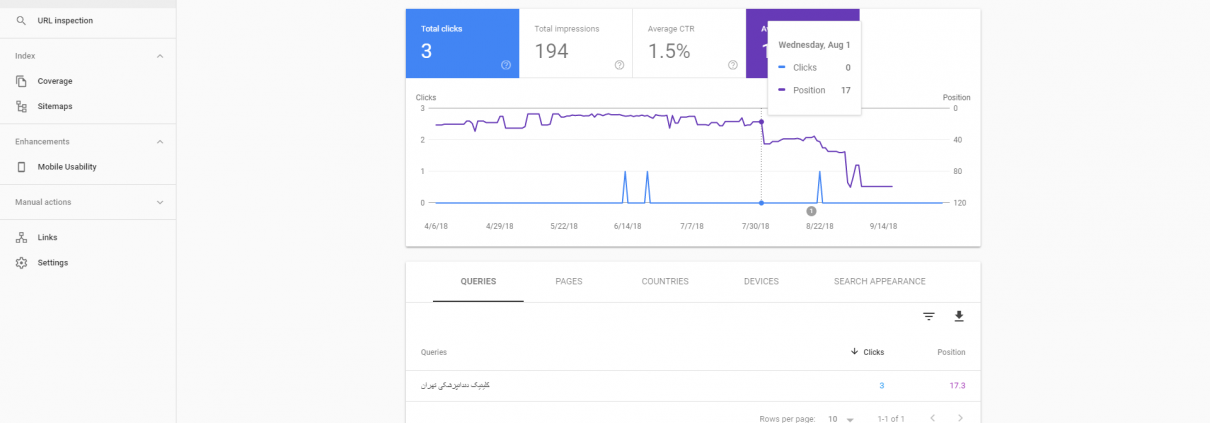The height and width of the screenshot is (423, 1210).
Task: Collapse the Index section
Action: 160,56
